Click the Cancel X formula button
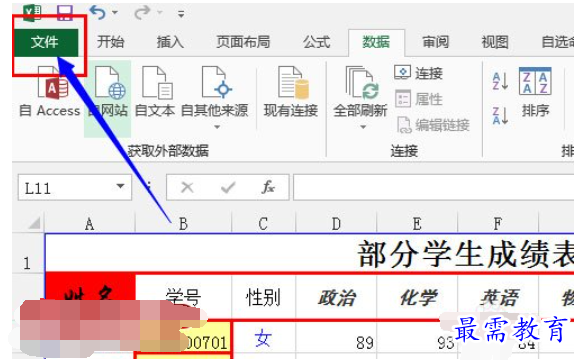Screen dimensions: 576x361 pos(187,188)
